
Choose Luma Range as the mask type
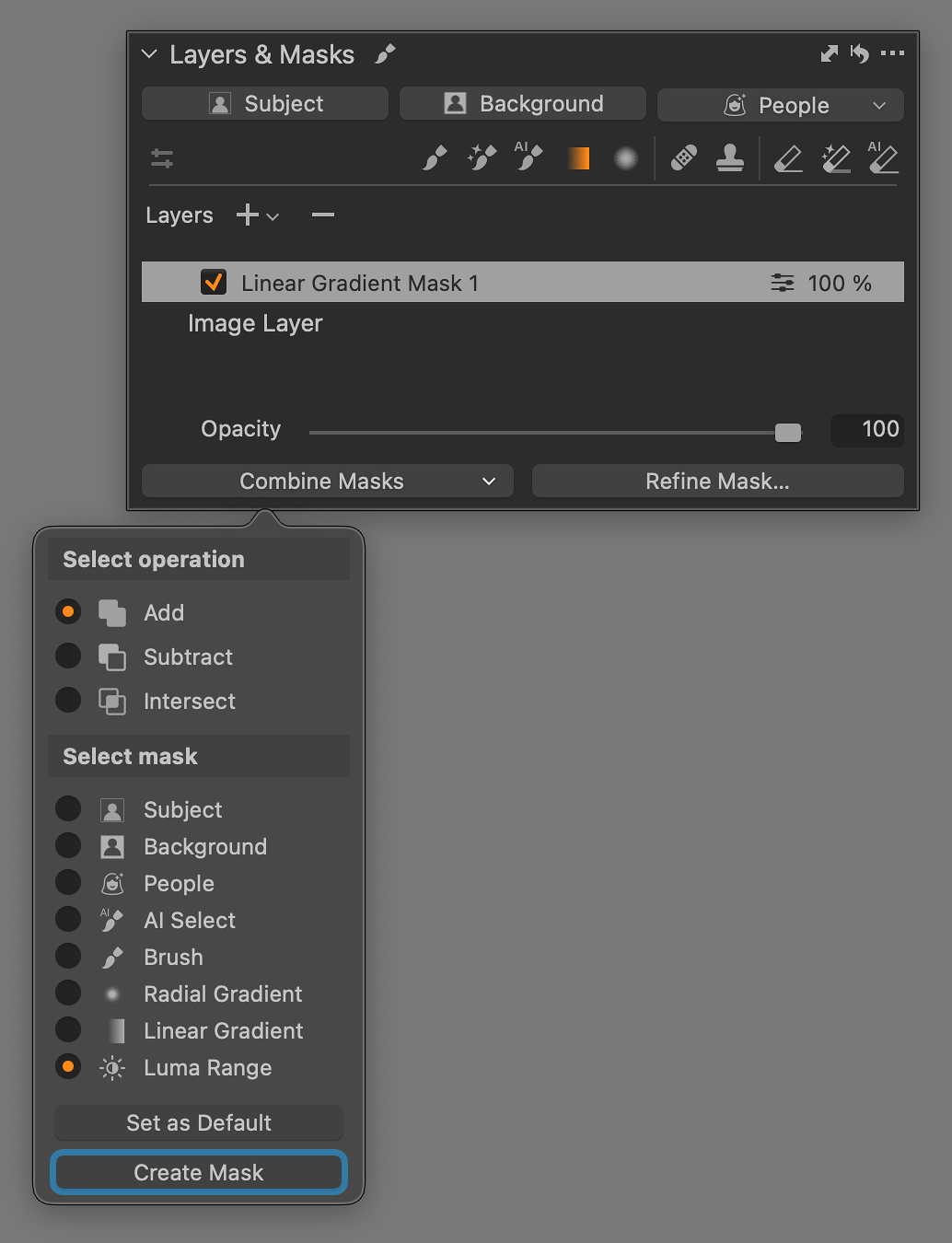click(x=68, y=1067)
